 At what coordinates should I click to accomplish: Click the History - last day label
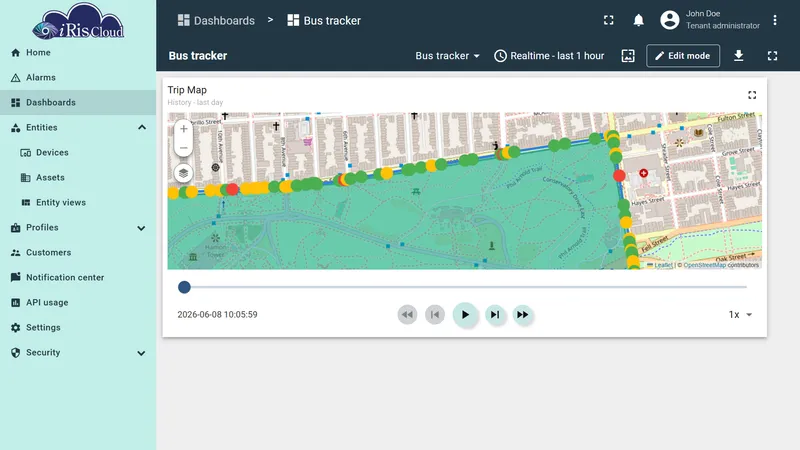[195, 103]
